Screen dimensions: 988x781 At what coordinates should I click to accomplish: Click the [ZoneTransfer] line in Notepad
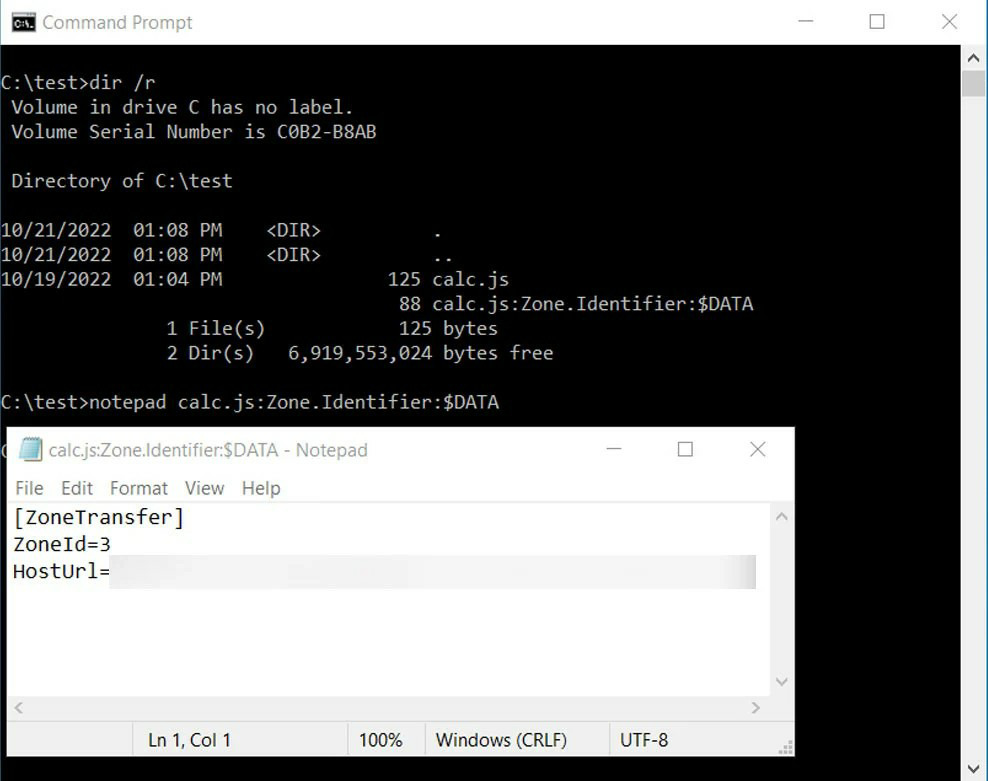[x=98, y=518]
